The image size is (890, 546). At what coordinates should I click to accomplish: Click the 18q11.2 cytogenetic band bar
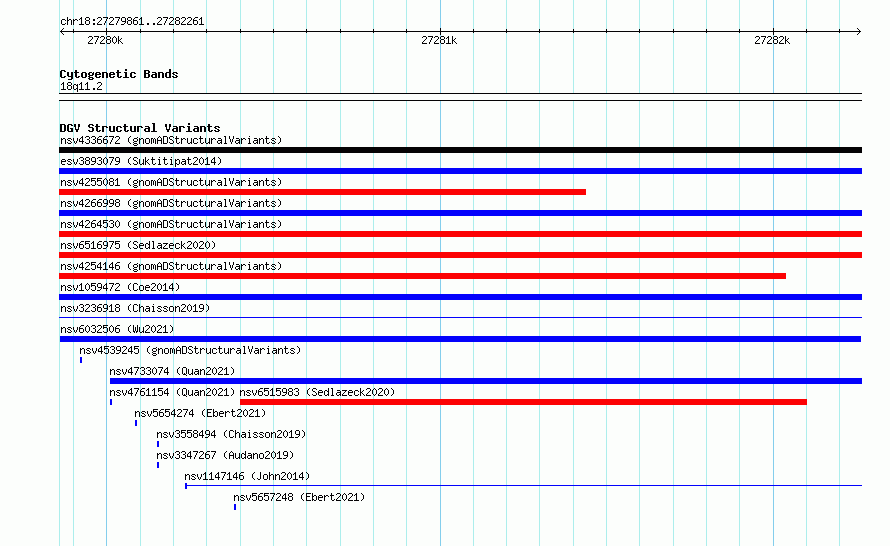(x=460, y=97)
